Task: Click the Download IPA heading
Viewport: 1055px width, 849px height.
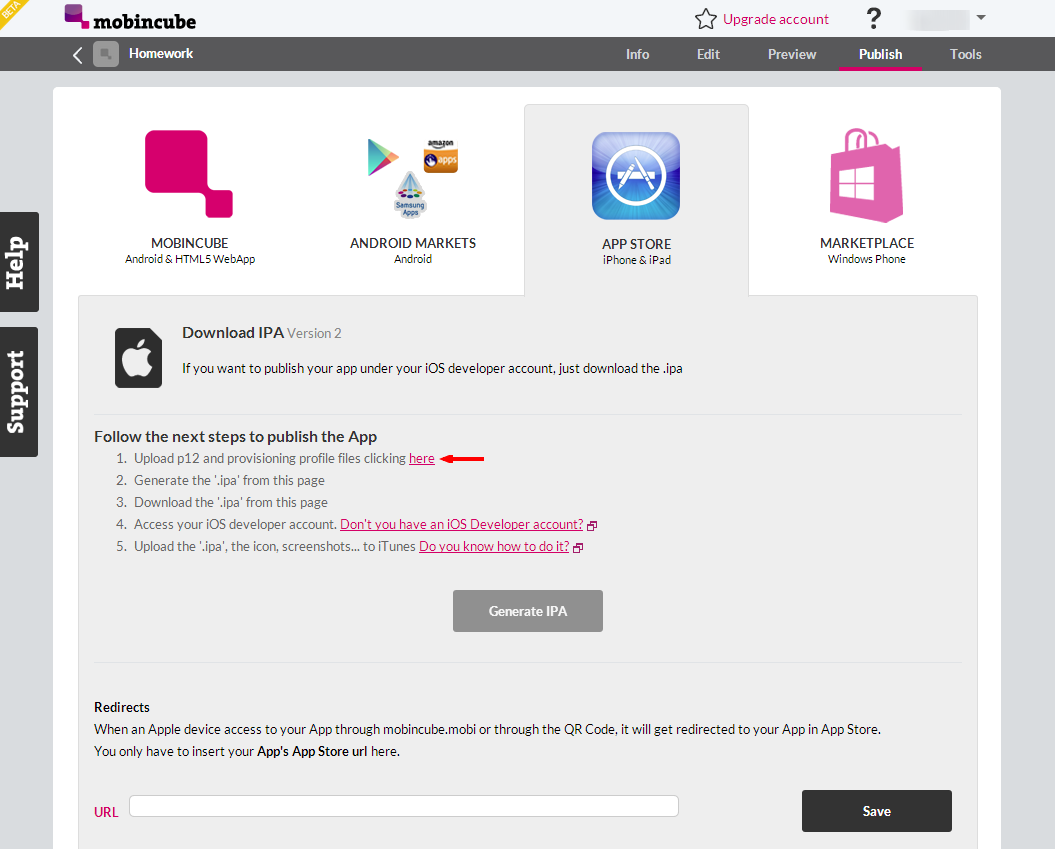Action: pos(233,332)
